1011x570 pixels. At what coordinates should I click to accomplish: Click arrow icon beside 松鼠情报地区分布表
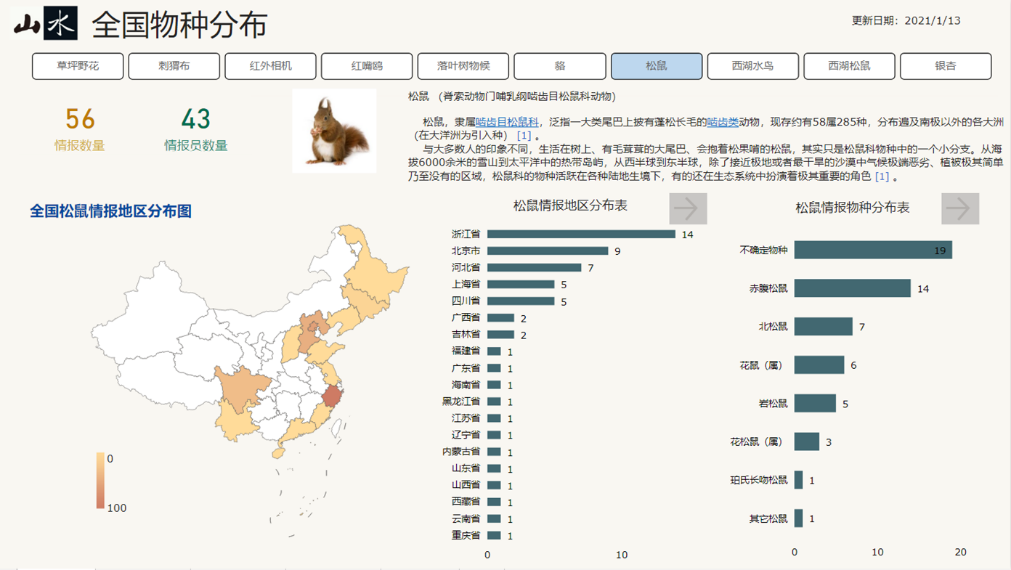(688, 208)
